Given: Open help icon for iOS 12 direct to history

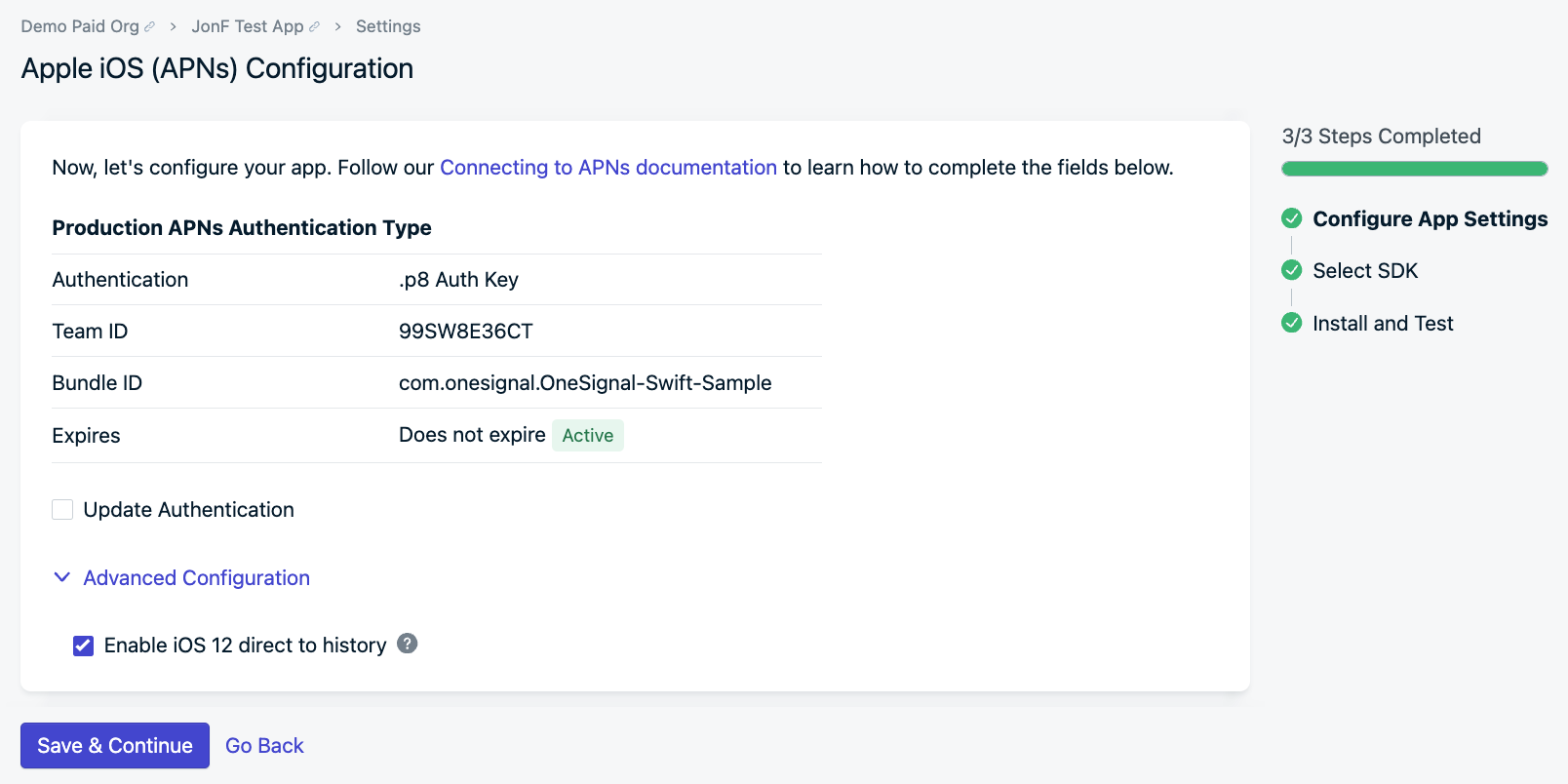Looking at the screenshot, I should point(408,644).
